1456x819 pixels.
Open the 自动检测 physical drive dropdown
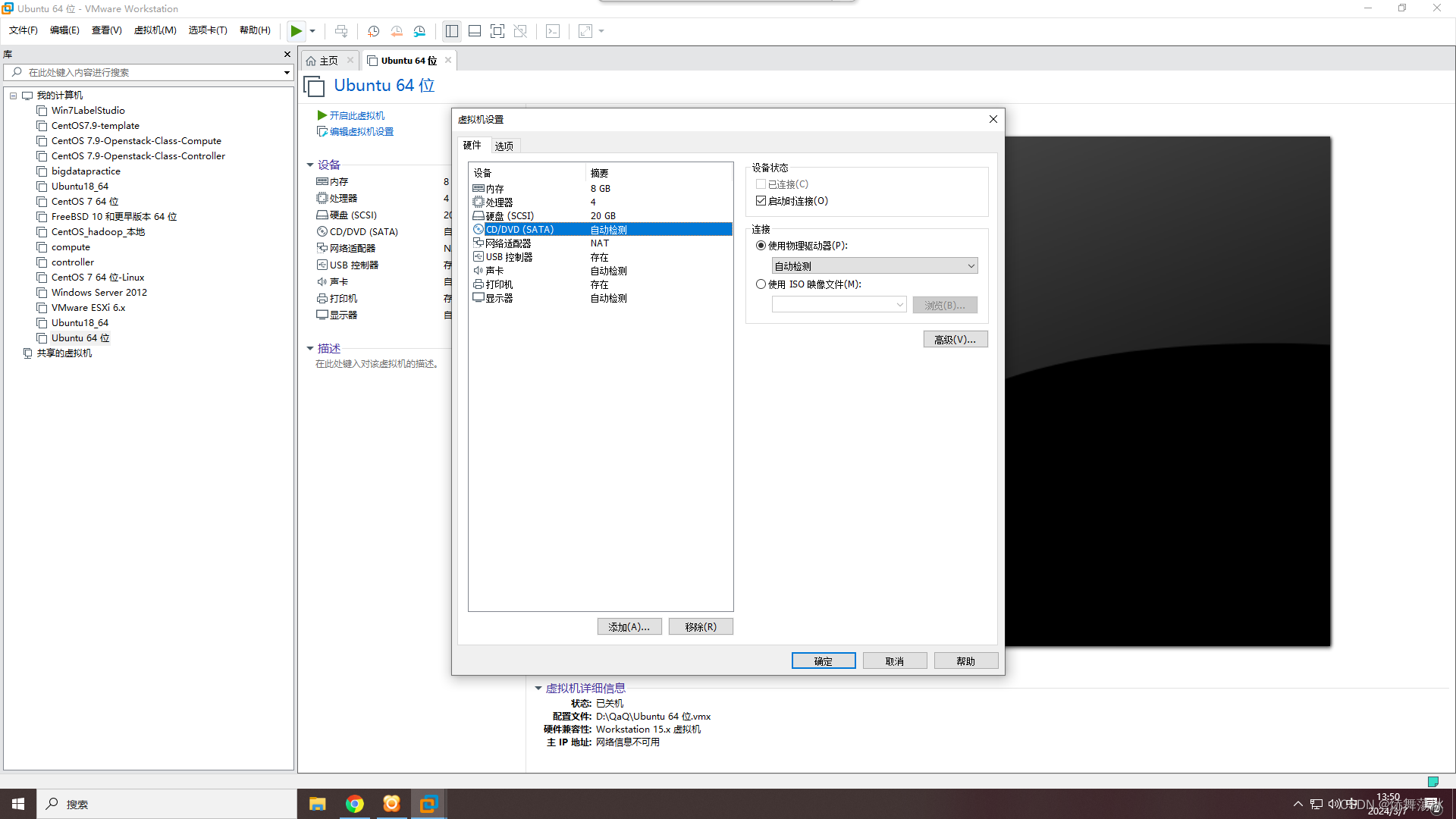tap(874, 266)
